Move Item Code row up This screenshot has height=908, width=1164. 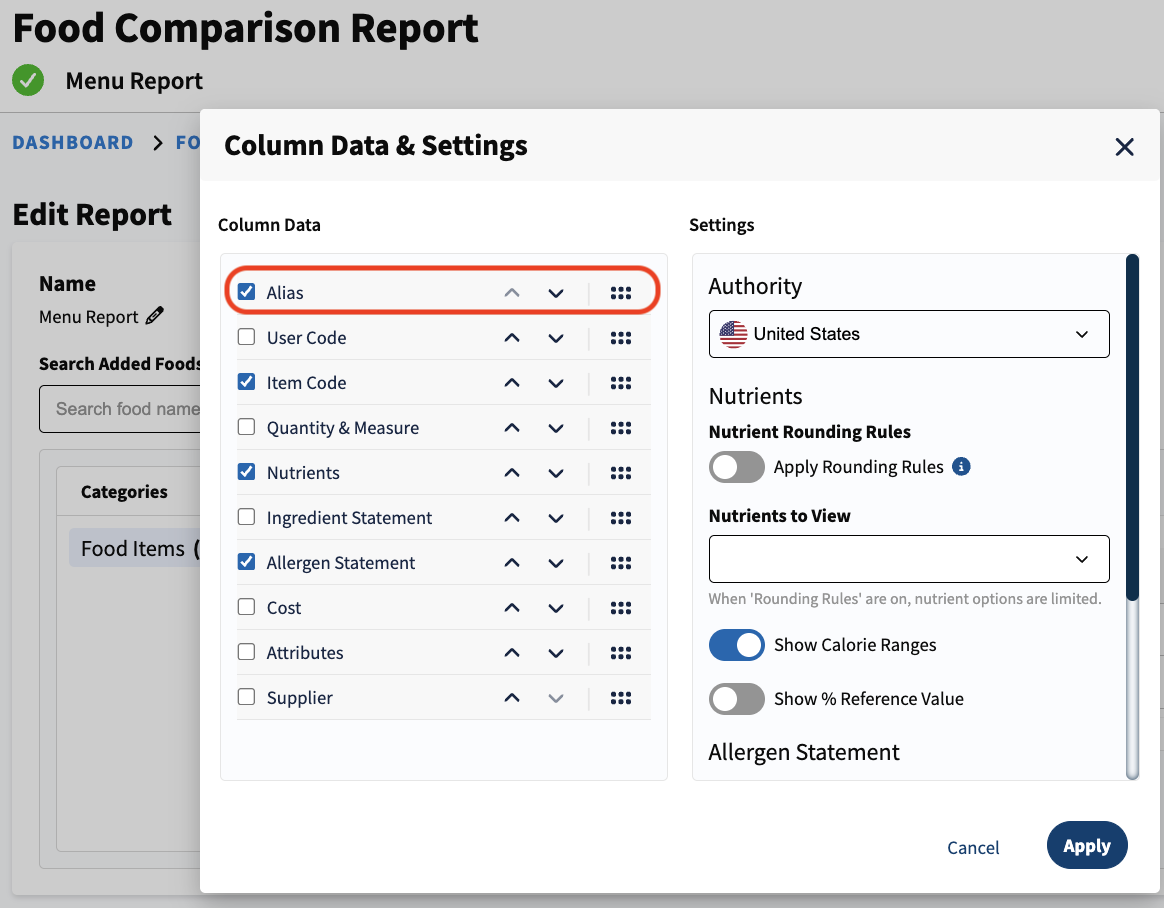click(x=511, y=383)
